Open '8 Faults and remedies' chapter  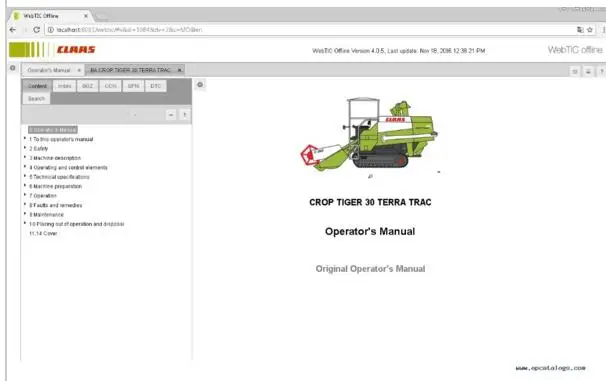tap(56, 205)
